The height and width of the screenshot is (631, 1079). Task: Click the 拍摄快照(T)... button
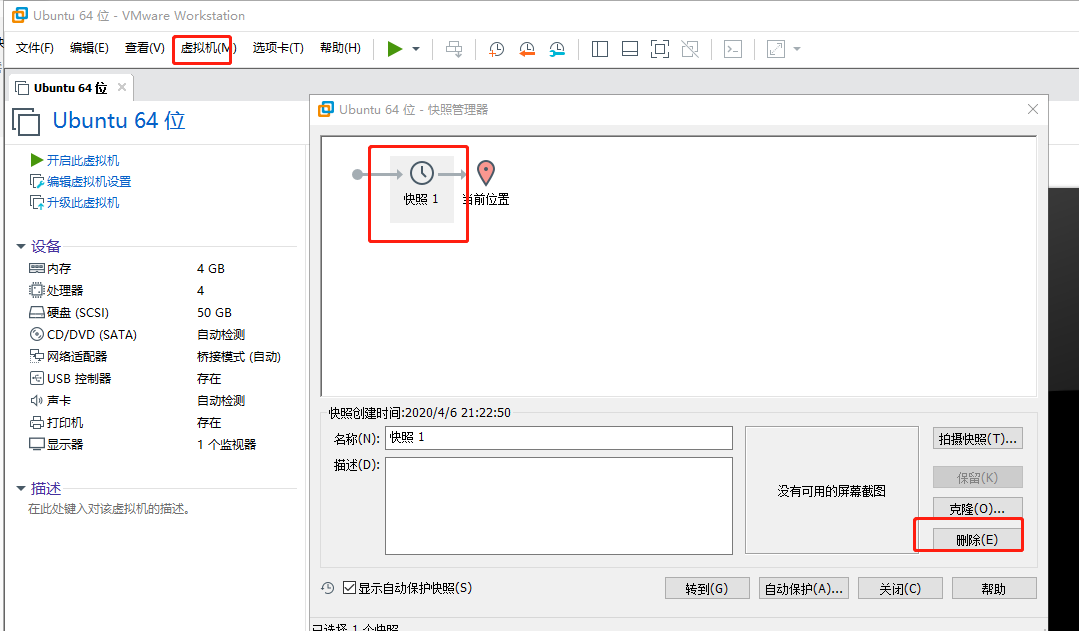click(978, 439)
